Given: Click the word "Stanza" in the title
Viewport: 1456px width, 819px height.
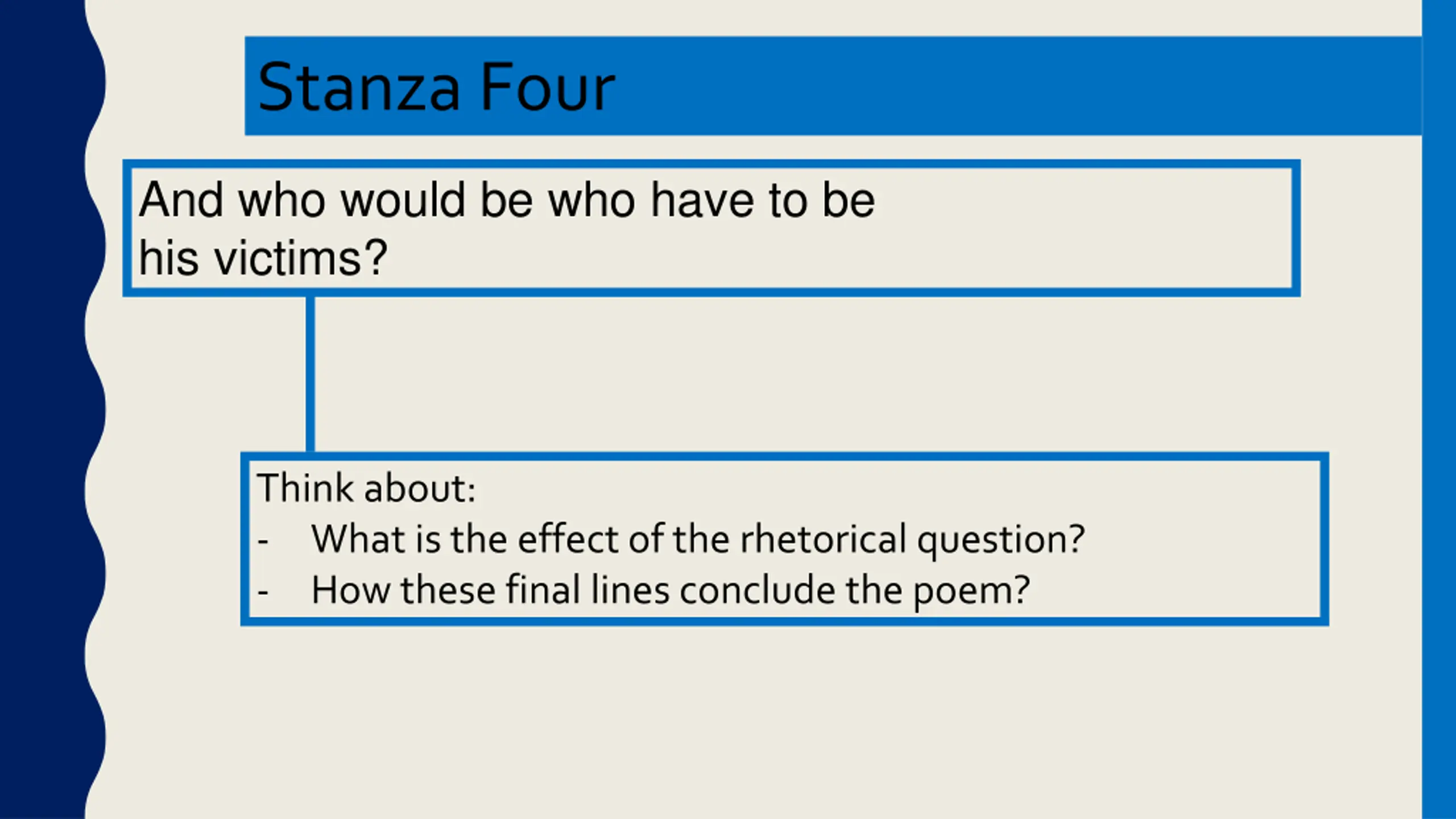Looking at the screenshot, I should [358, 87].
